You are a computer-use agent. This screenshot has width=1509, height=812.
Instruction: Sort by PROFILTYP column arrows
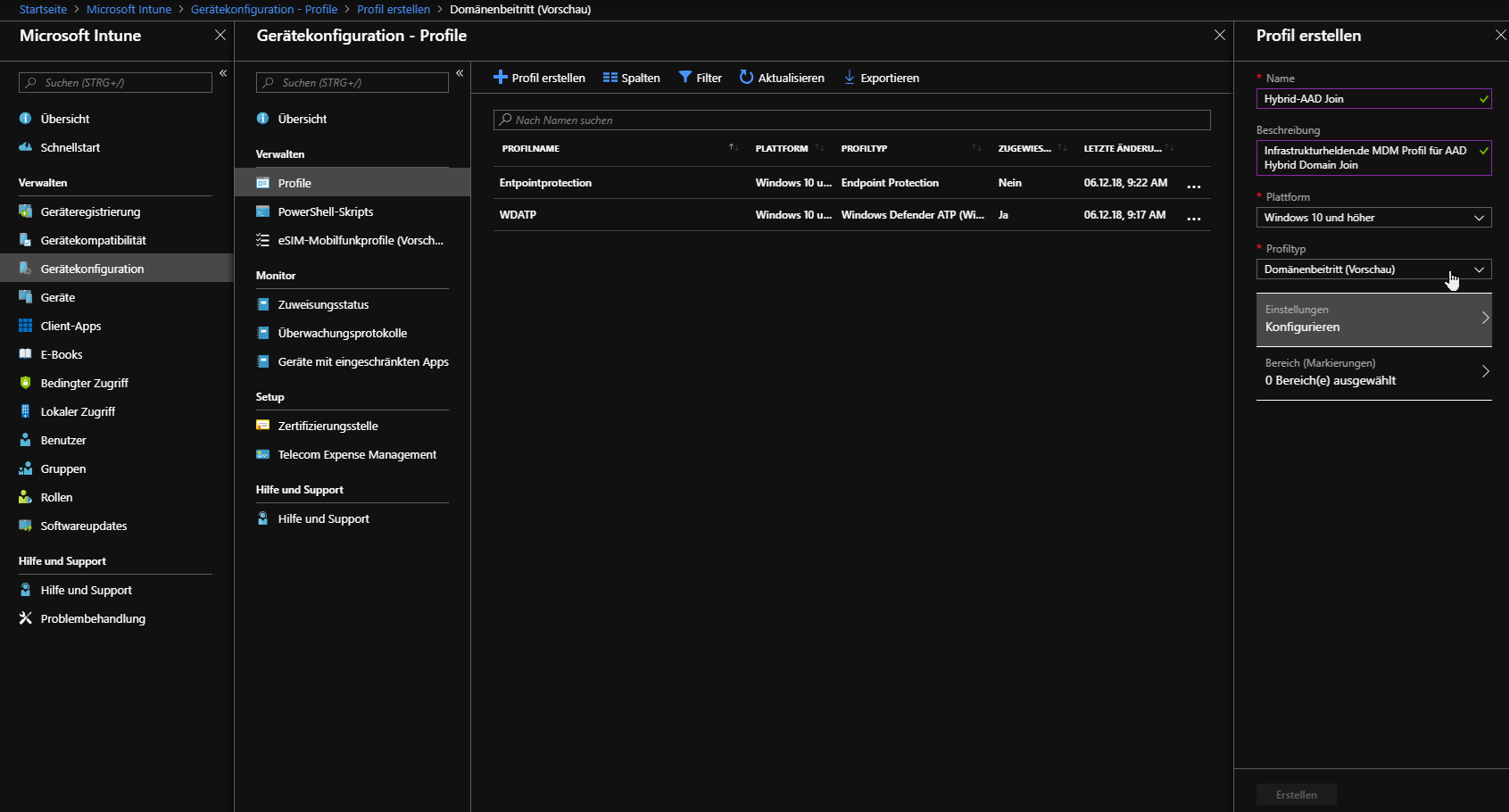[x=976, y=148]
